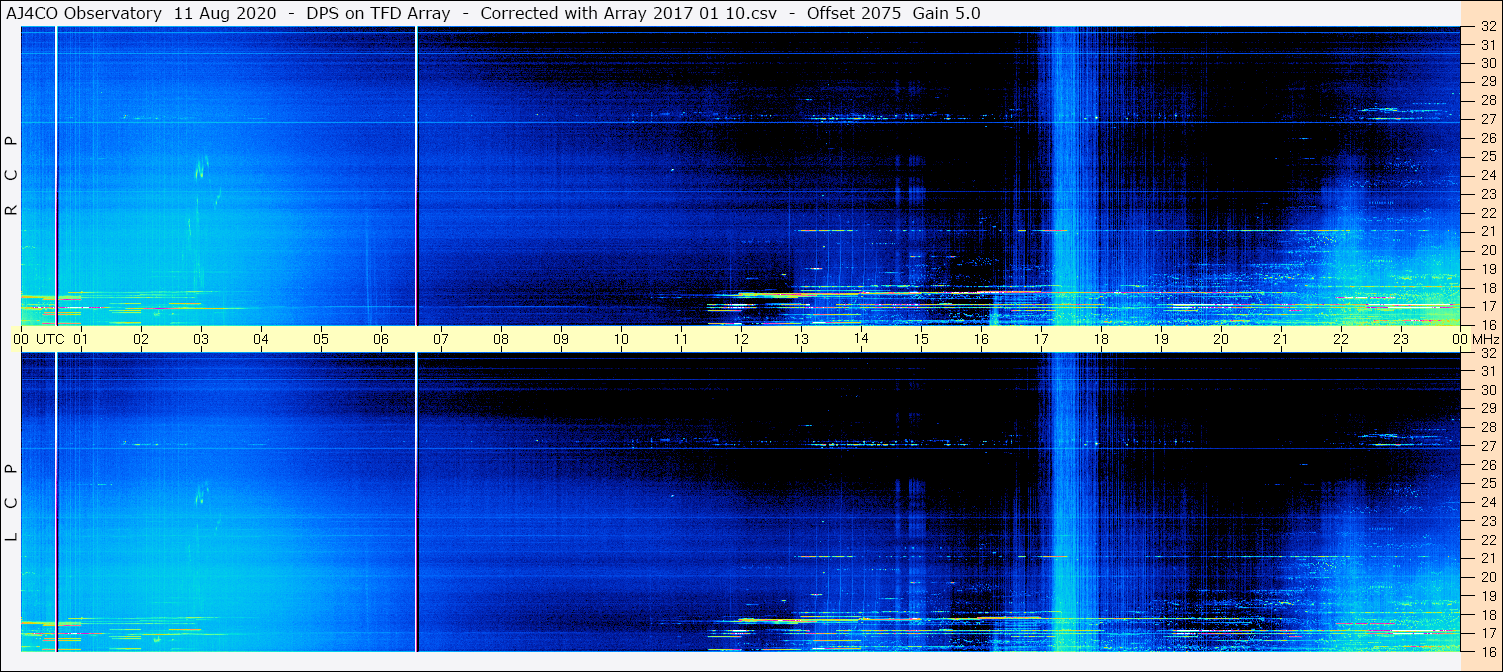
Task: Click the 16 MHz label on LCP frequency scale
Action: pos(1487,651)
